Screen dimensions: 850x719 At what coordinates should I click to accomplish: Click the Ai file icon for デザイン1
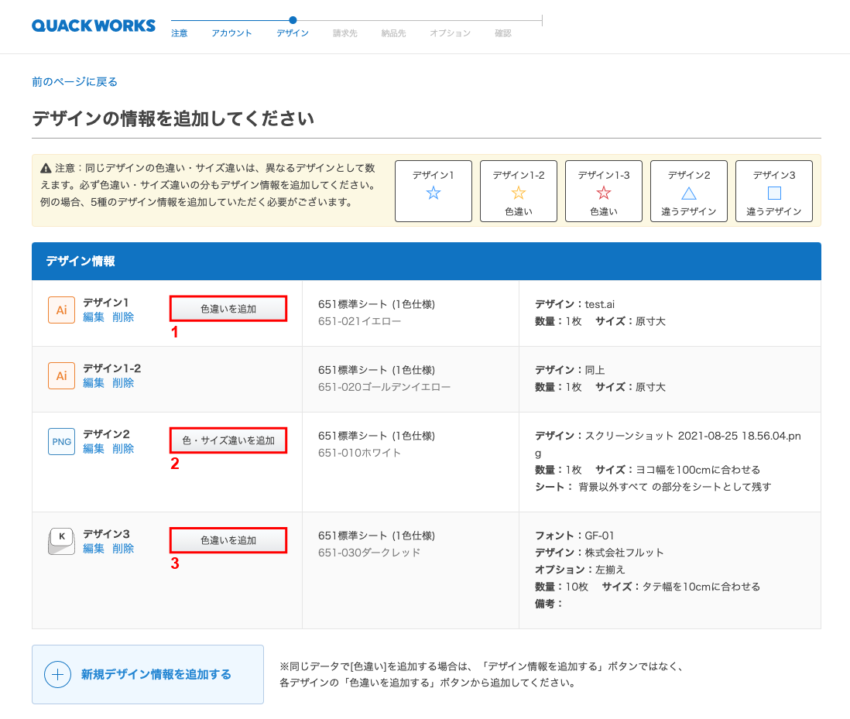(61, 310)
